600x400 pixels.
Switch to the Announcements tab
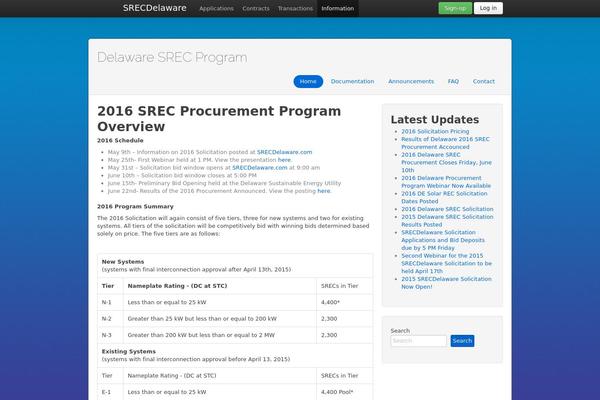(x=411, y=82)
